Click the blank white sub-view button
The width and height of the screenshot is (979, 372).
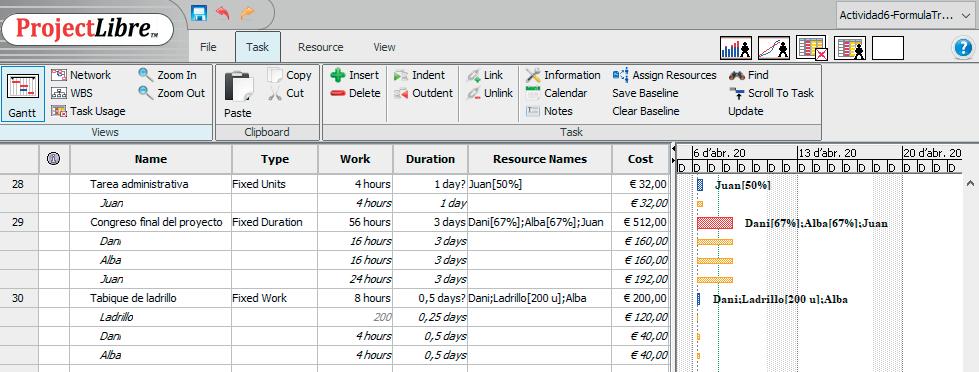888,47
